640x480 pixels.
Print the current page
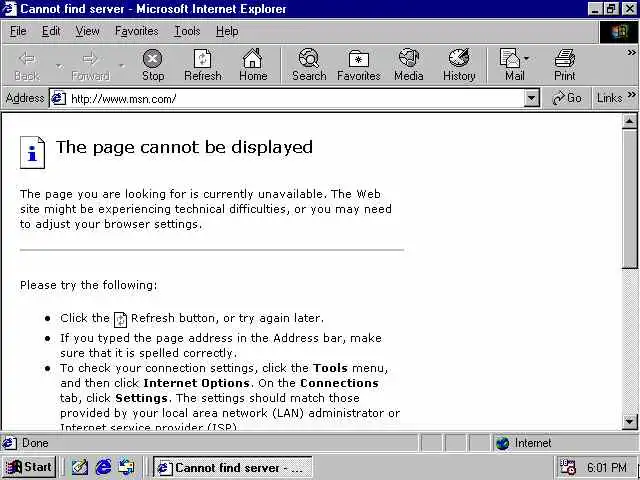click(564, 65)
